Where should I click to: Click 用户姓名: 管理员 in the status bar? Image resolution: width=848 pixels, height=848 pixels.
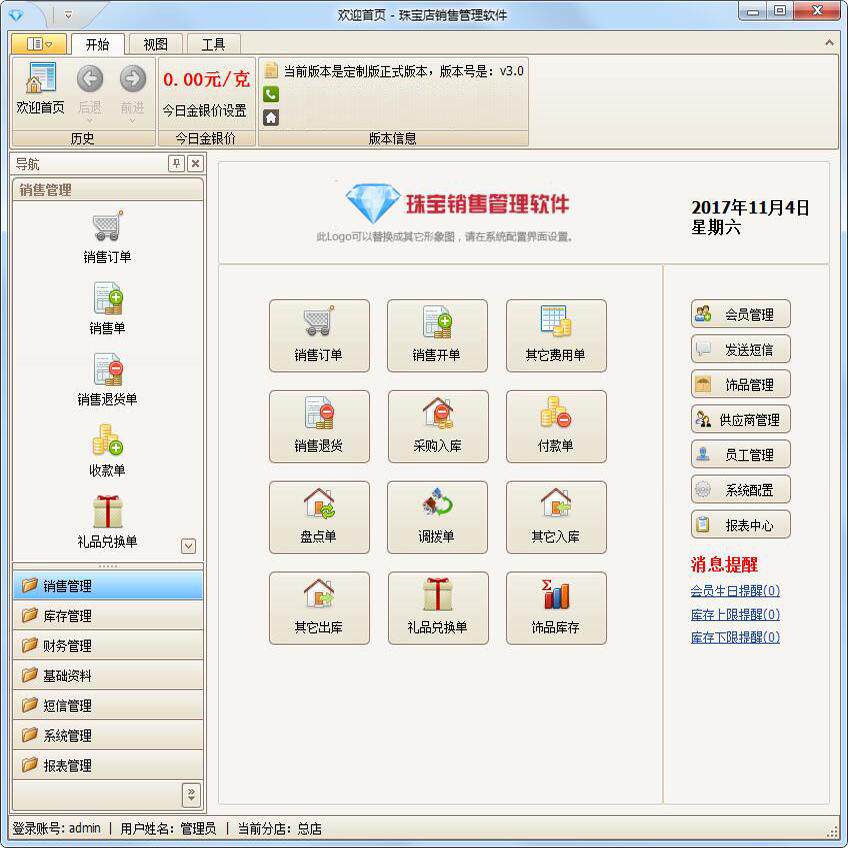tap(168, 828)
